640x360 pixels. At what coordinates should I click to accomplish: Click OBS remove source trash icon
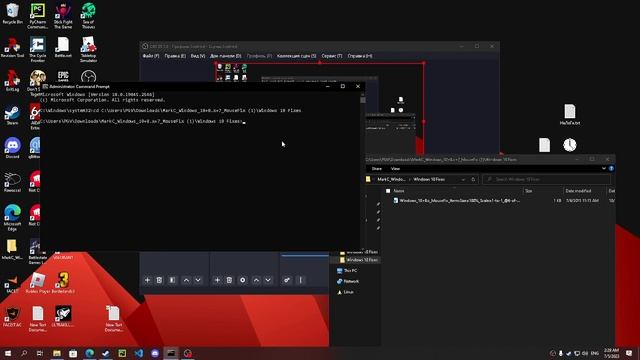[229, 280]
